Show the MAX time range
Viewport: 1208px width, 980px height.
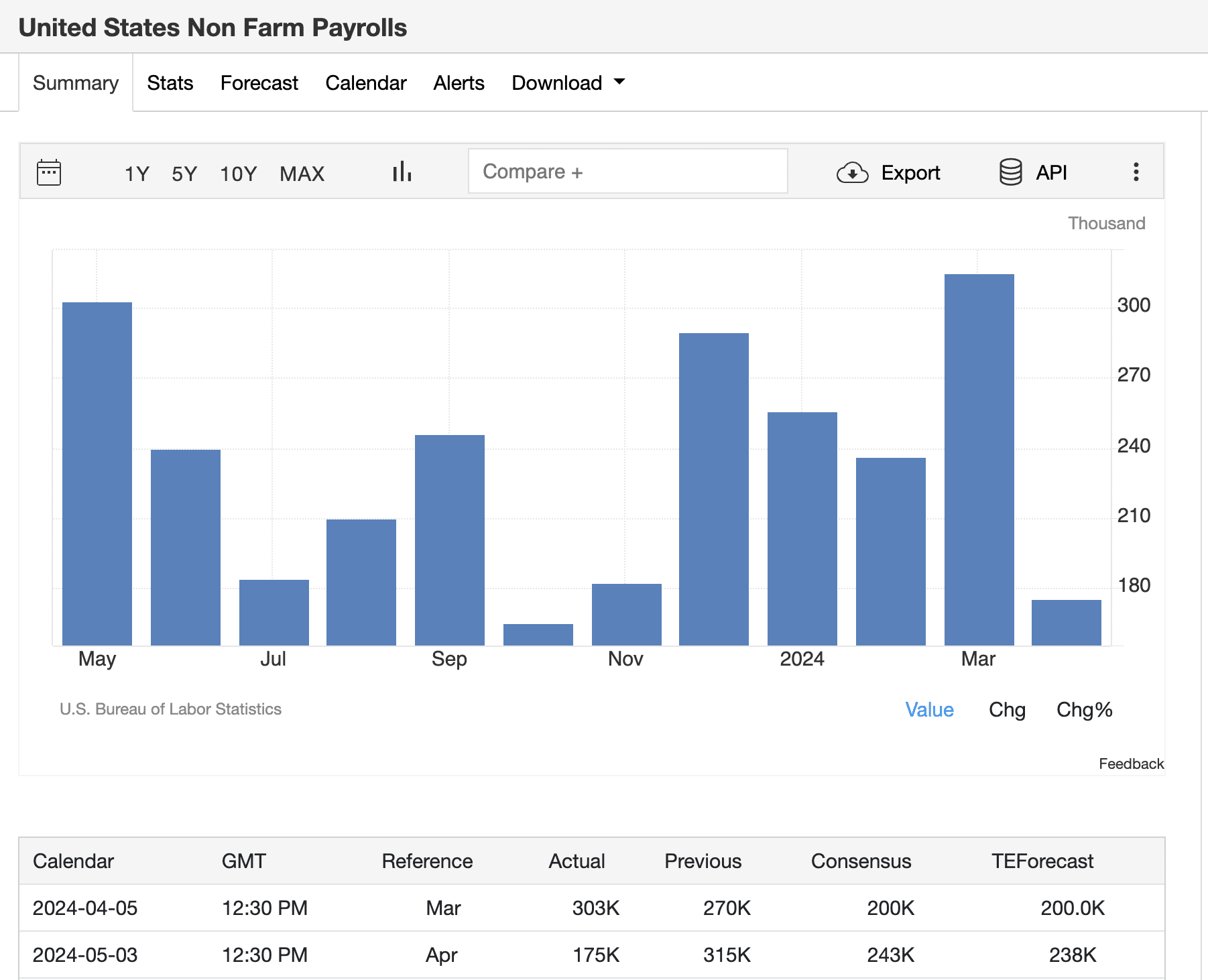[302, 174]
